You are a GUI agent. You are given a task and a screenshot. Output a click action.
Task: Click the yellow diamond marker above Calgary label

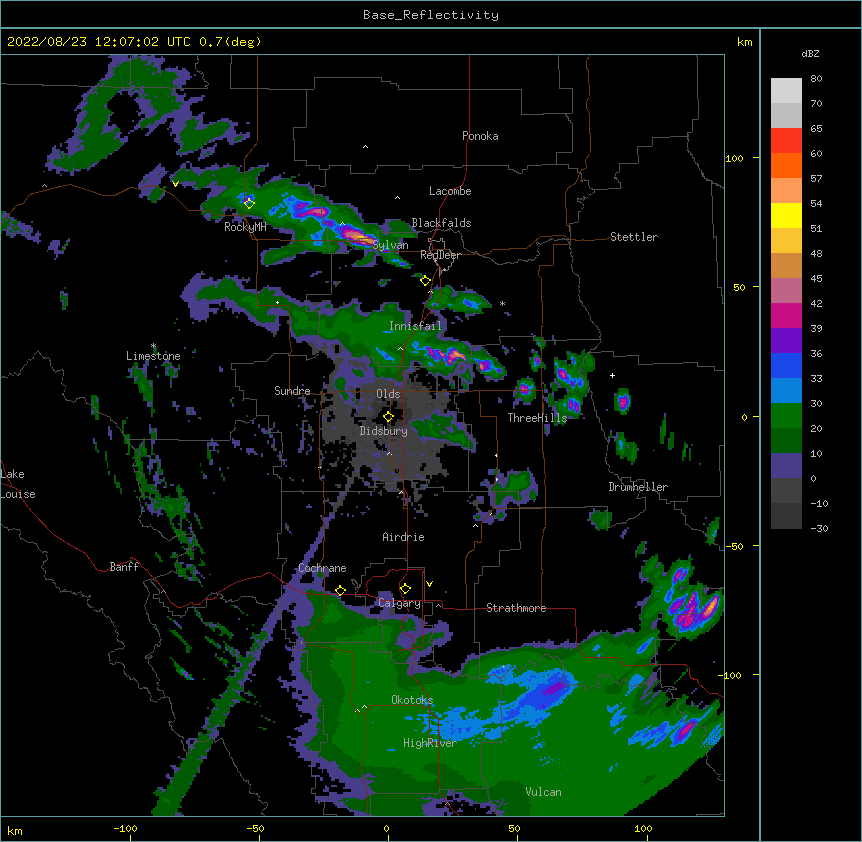tap(405, 589)
